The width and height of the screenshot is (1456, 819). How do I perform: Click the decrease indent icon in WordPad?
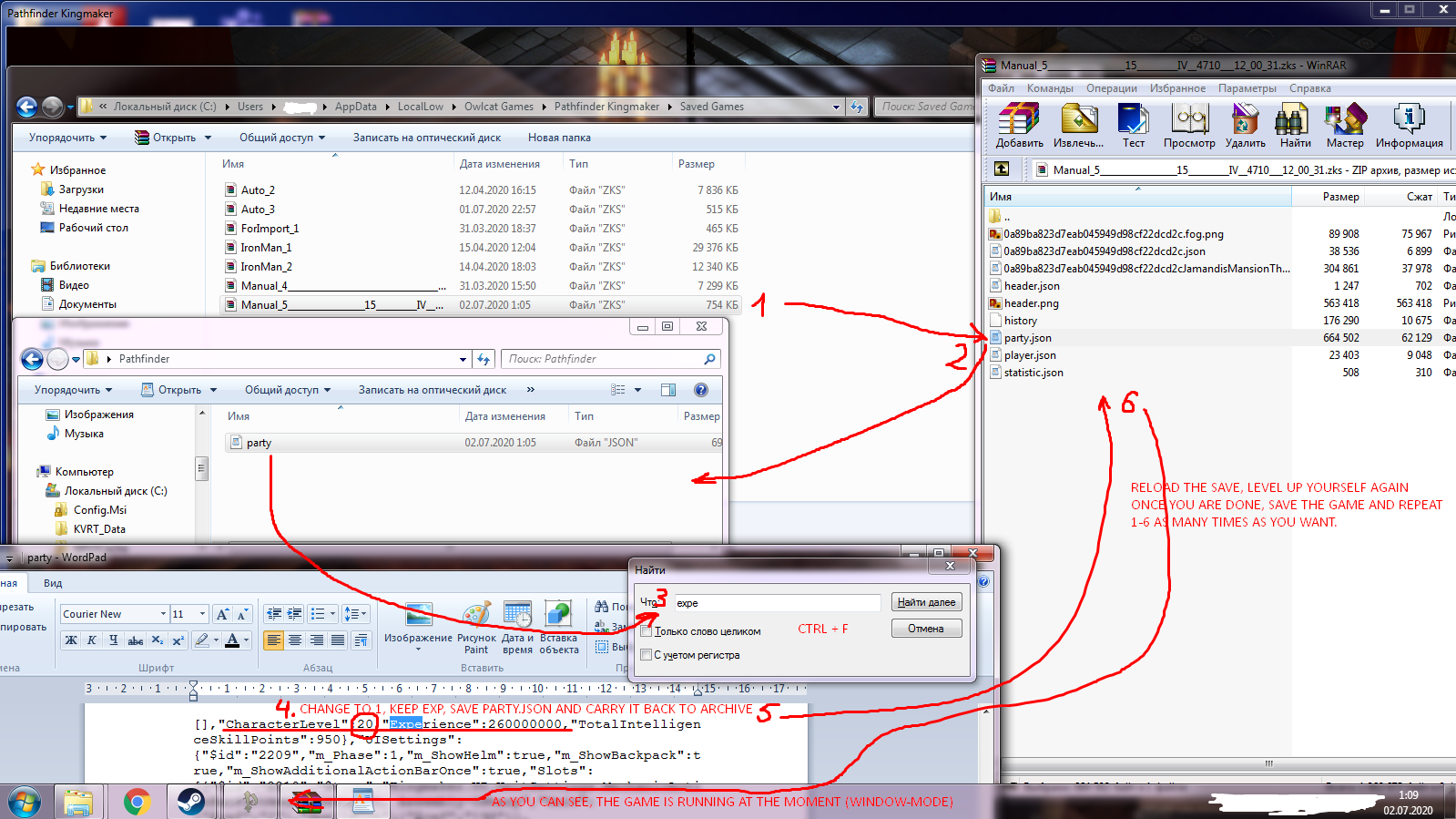pyautogui.click(x=273, y=614)
